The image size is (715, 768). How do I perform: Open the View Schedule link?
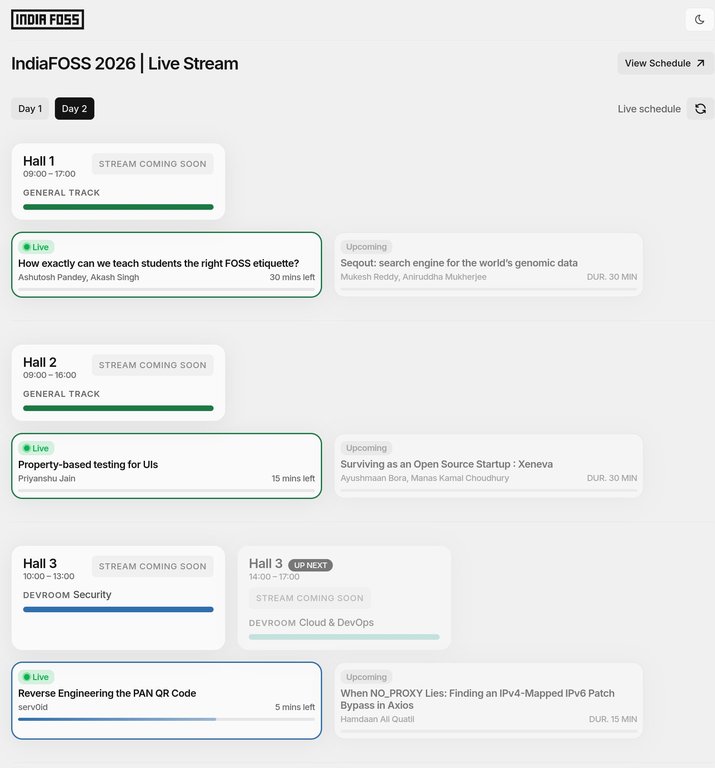coord(665,63)
